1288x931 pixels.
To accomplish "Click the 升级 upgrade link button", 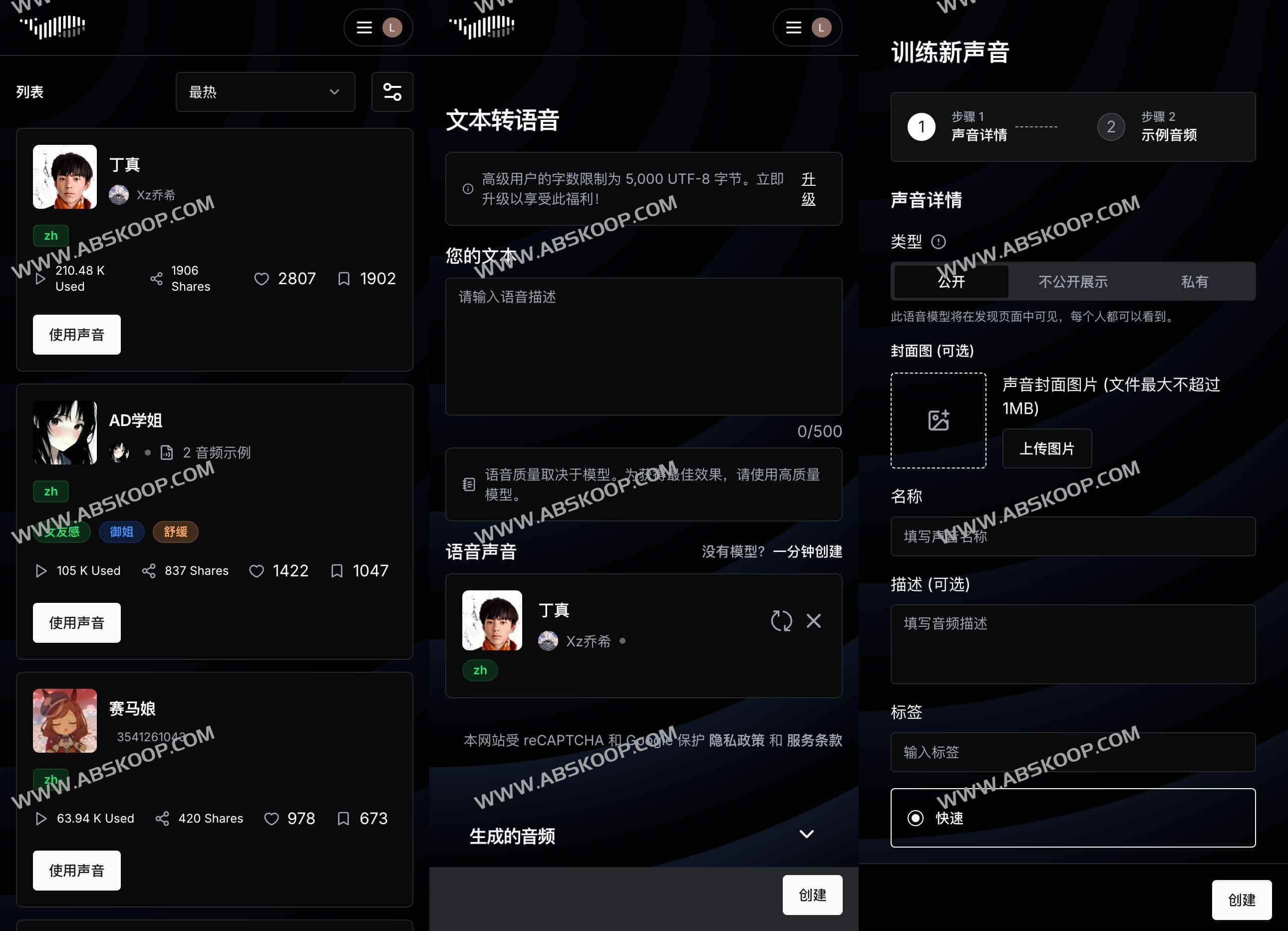I will tap(810, 189).
